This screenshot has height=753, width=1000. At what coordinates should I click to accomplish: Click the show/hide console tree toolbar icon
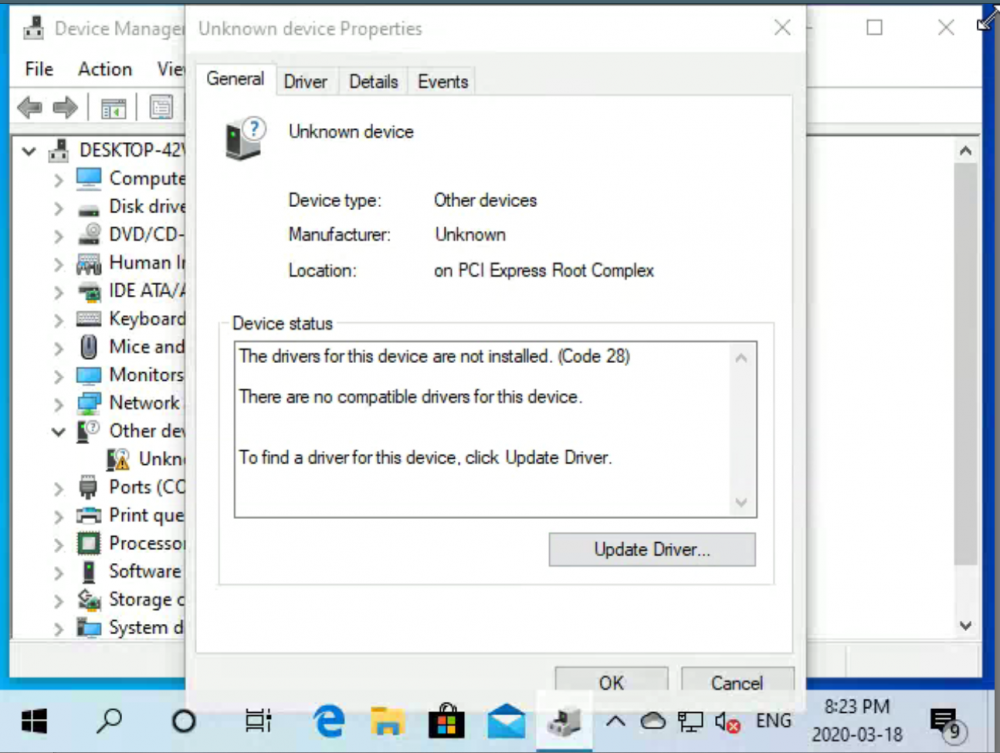114,108
